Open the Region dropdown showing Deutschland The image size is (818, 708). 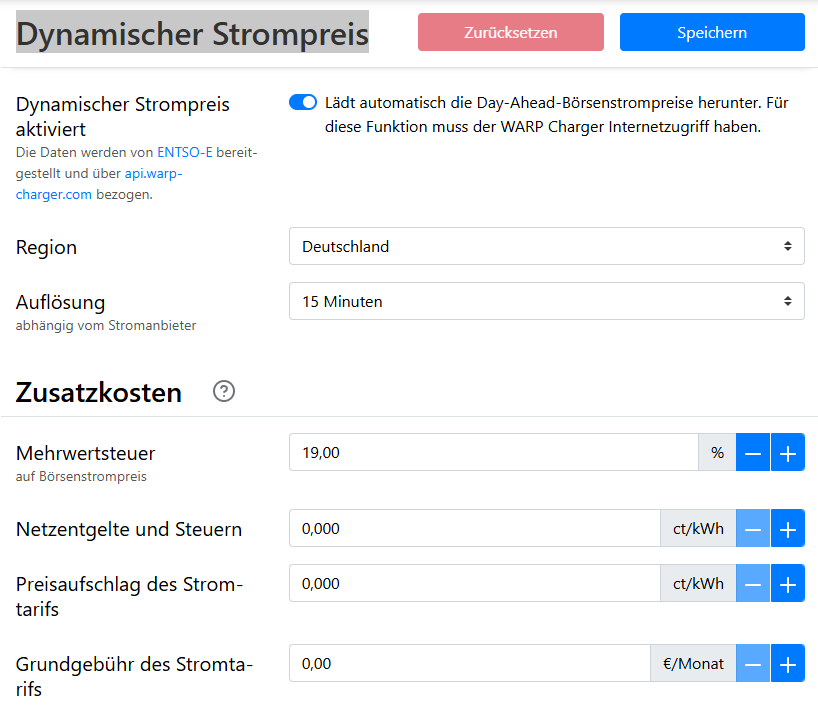546,246
